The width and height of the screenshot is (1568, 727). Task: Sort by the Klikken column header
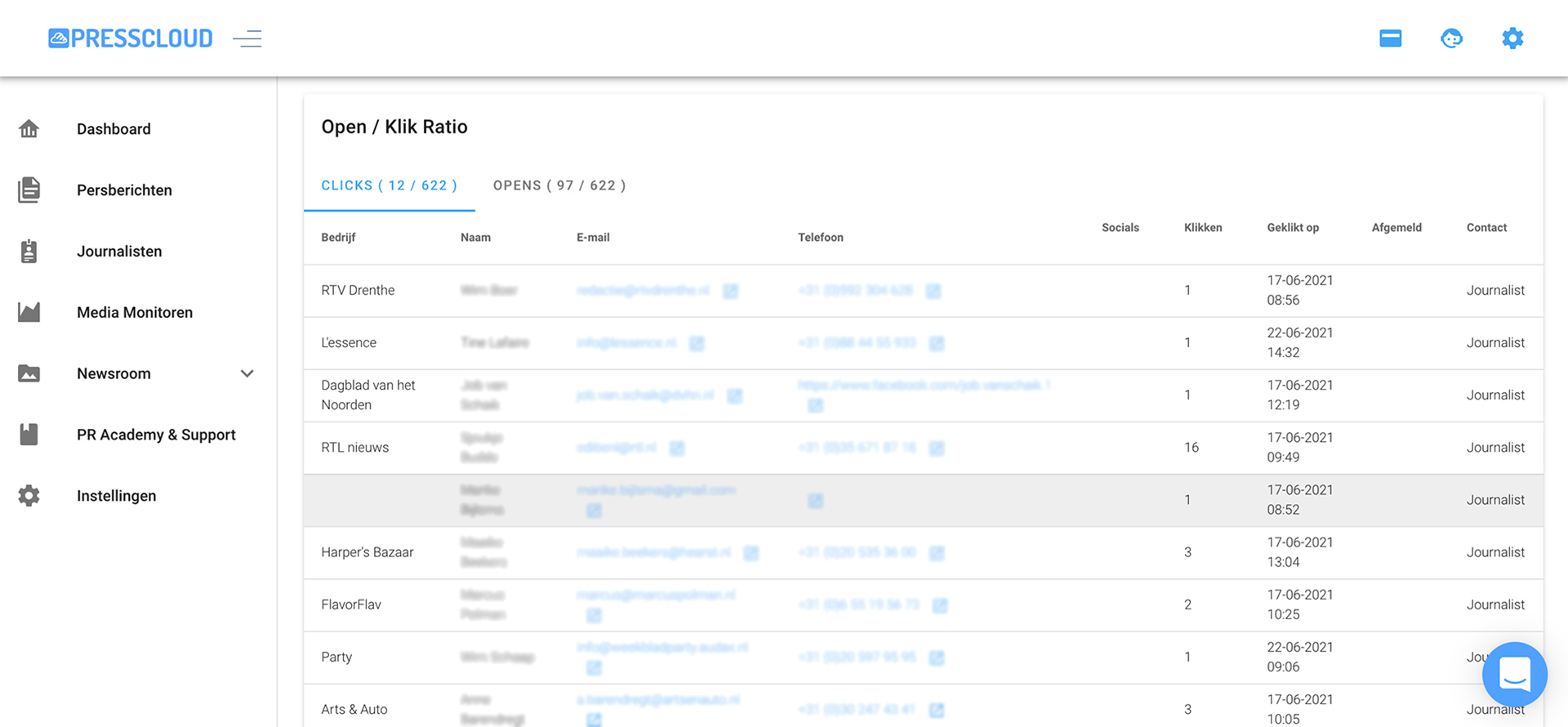1202,228
